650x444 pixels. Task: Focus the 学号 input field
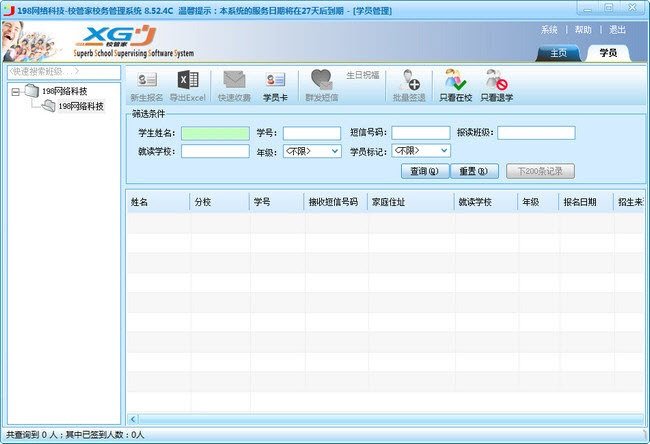(312, 133)
